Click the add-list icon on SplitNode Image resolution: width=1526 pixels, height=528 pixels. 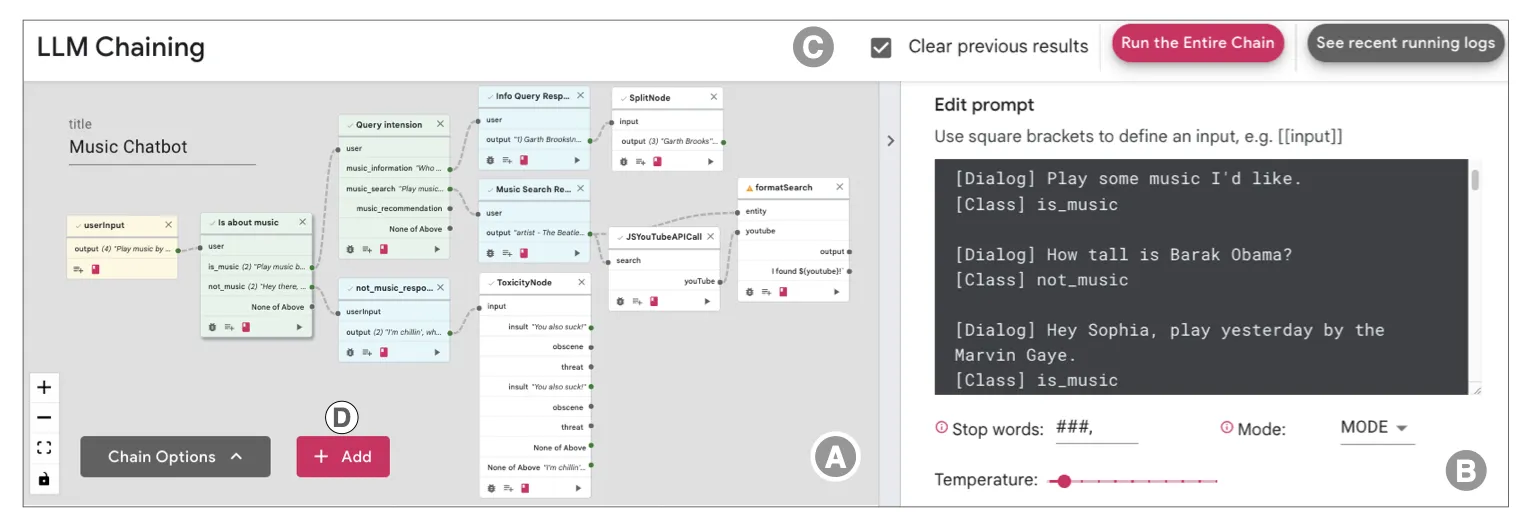tap(638, 160)
